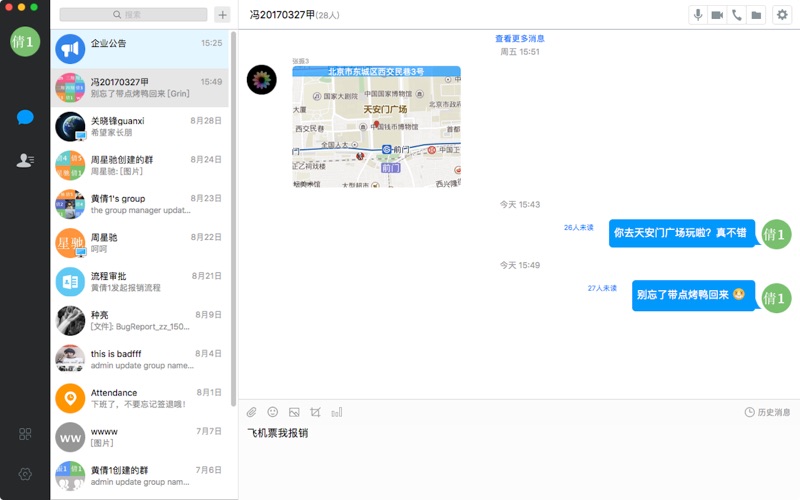Viewport: 800px width, 500px height.
Task: Click the message input containing 飞机票我报销
Action: [x=519, y=462]
